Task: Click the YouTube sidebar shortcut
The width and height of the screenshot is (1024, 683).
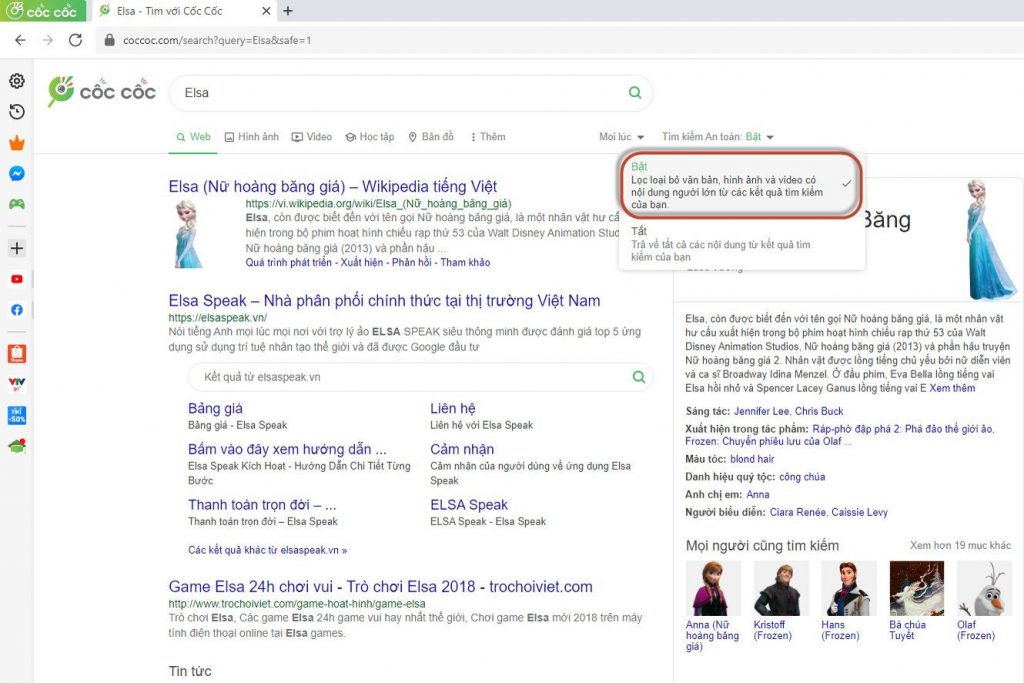Action: [x=17, y=279]
